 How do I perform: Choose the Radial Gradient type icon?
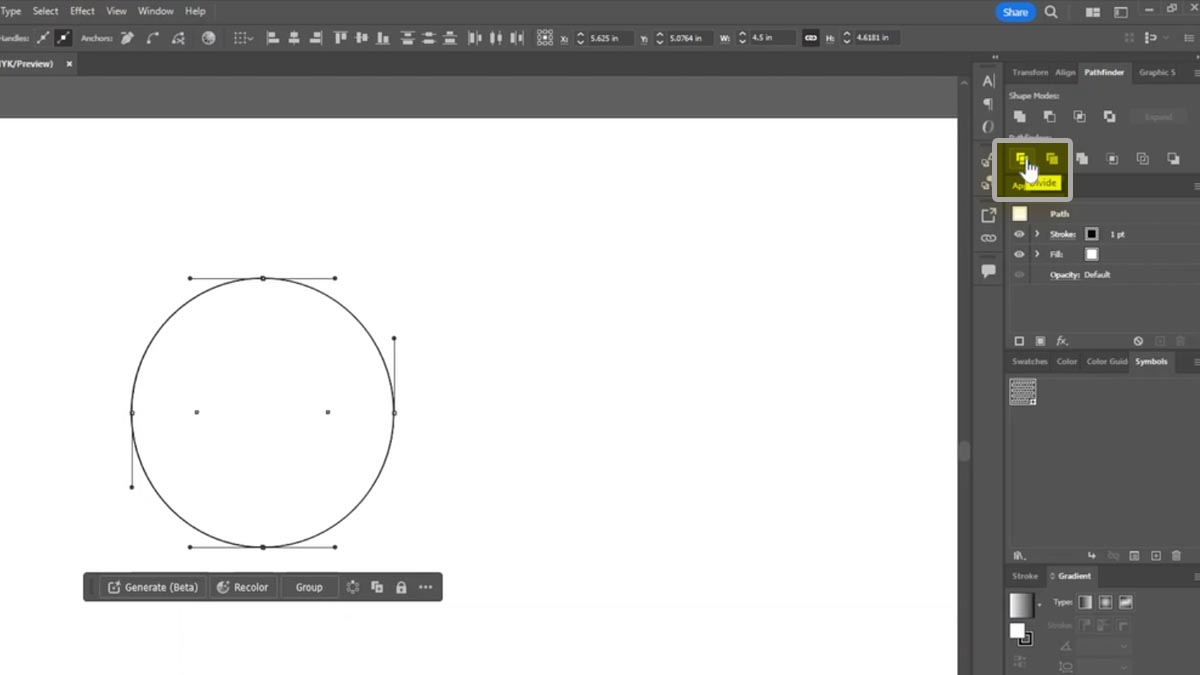click(1105, 602)
